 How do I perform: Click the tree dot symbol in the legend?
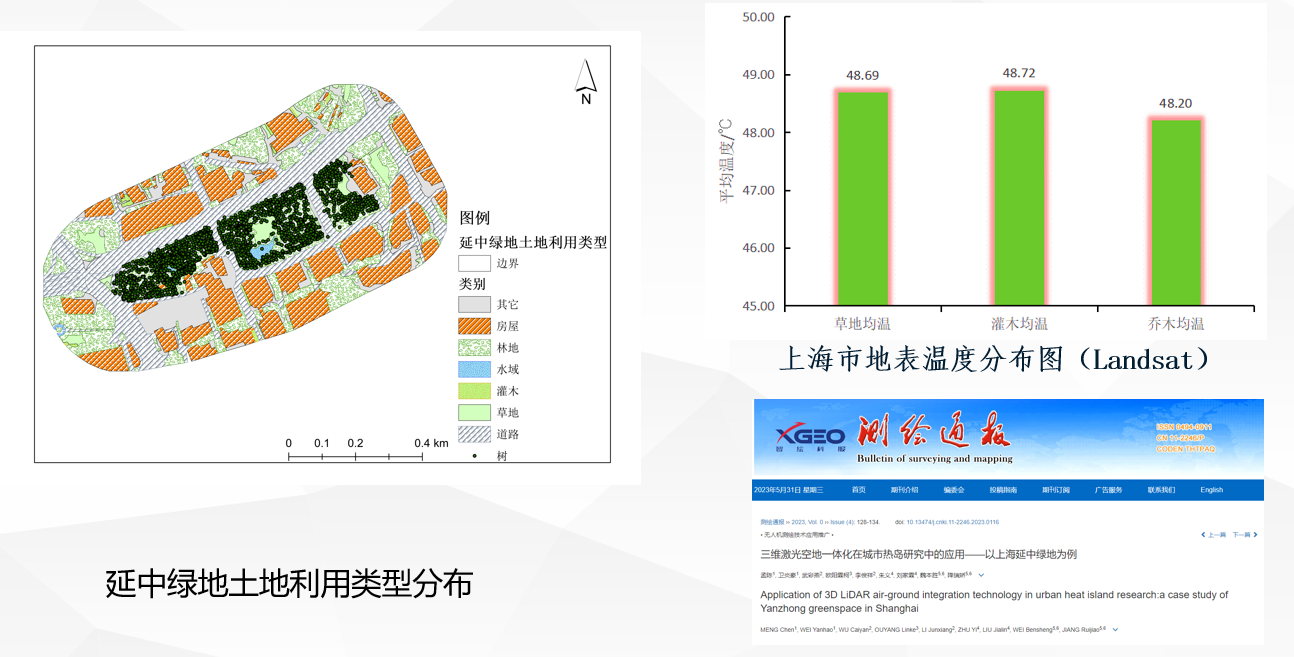[x=474, y=456]
